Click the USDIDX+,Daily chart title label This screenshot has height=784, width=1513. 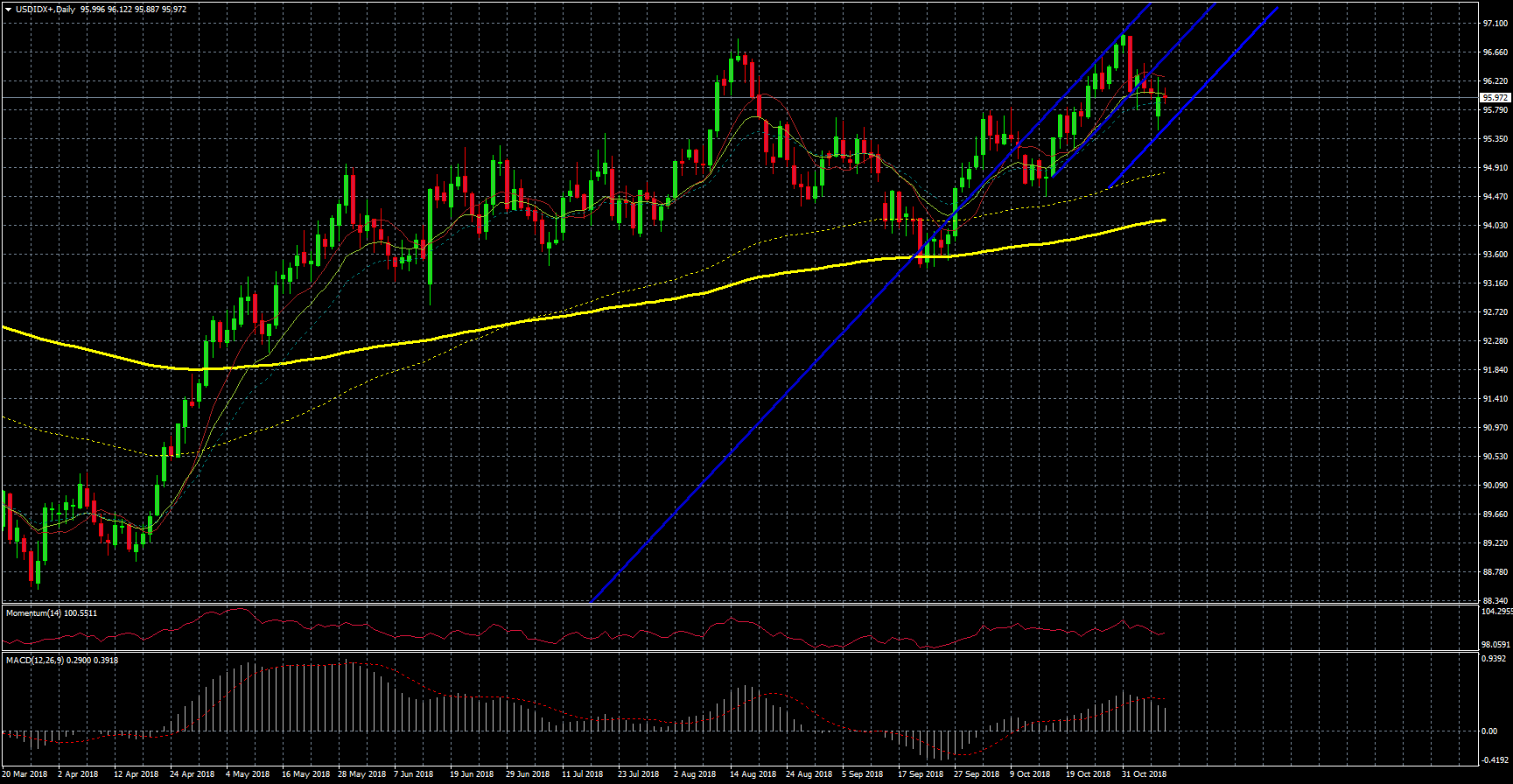46,10
